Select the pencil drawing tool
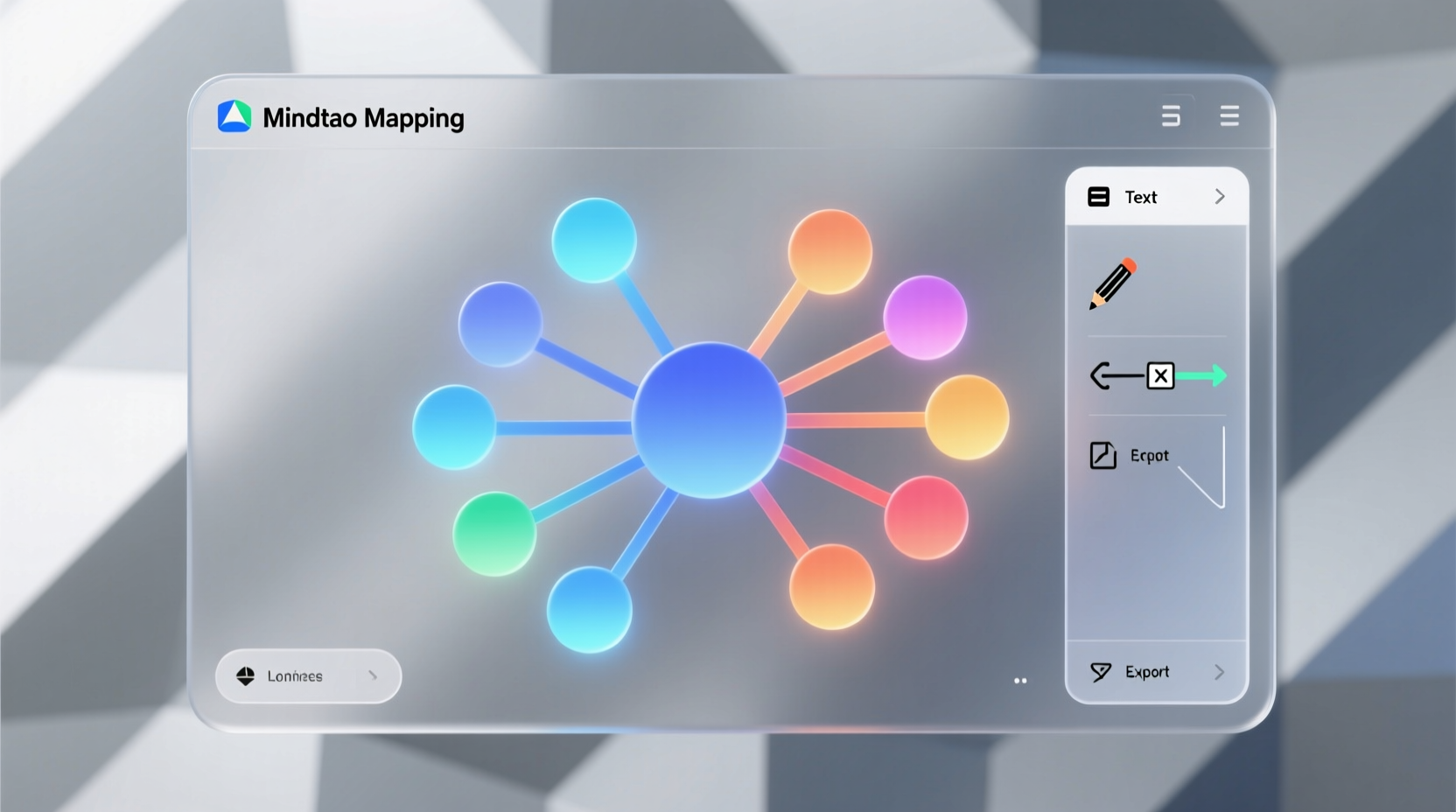Screen dimensions: 1456x812 coord(1112,283)
